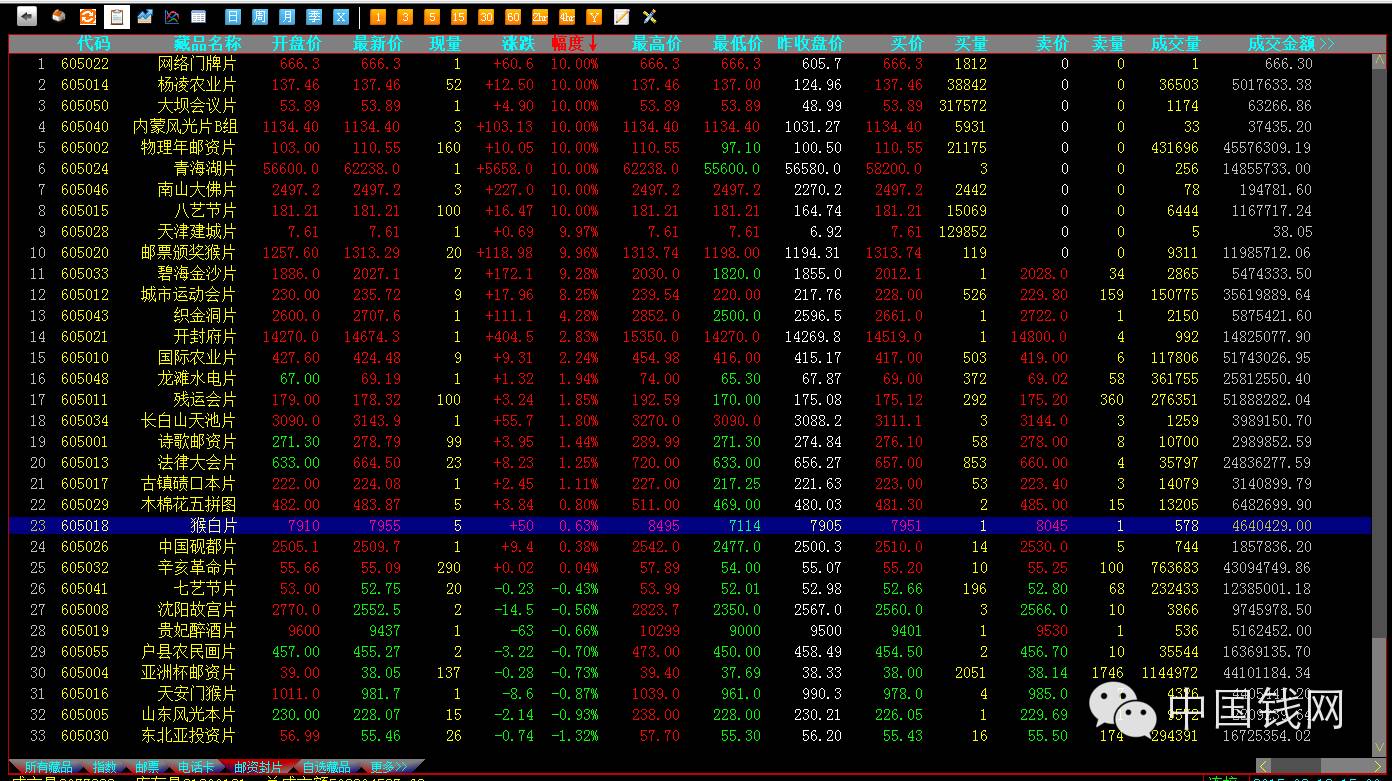The width and height of the screenshot is (1392, 781).
Task: Sort by the 成交量 column header
Action: 1175,44
